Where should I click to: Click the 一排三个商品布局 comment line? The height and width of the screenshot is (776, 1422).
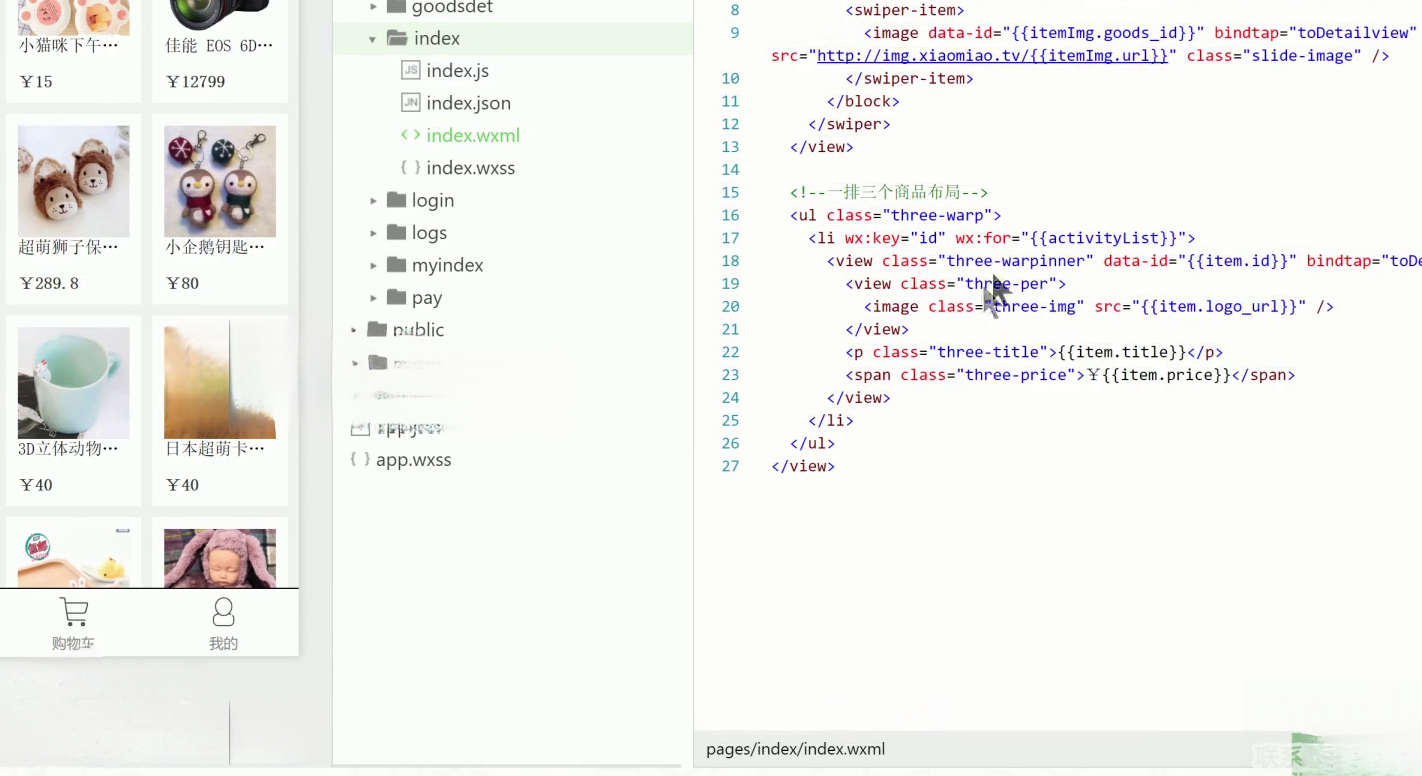[889, 192]
